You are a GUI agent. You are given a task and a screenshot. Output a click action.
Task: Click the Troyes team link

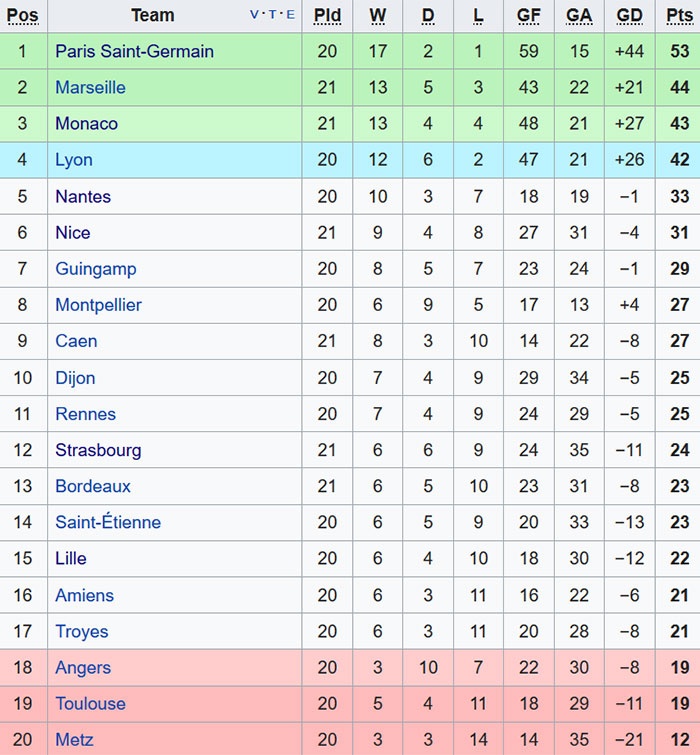point(82,632)
